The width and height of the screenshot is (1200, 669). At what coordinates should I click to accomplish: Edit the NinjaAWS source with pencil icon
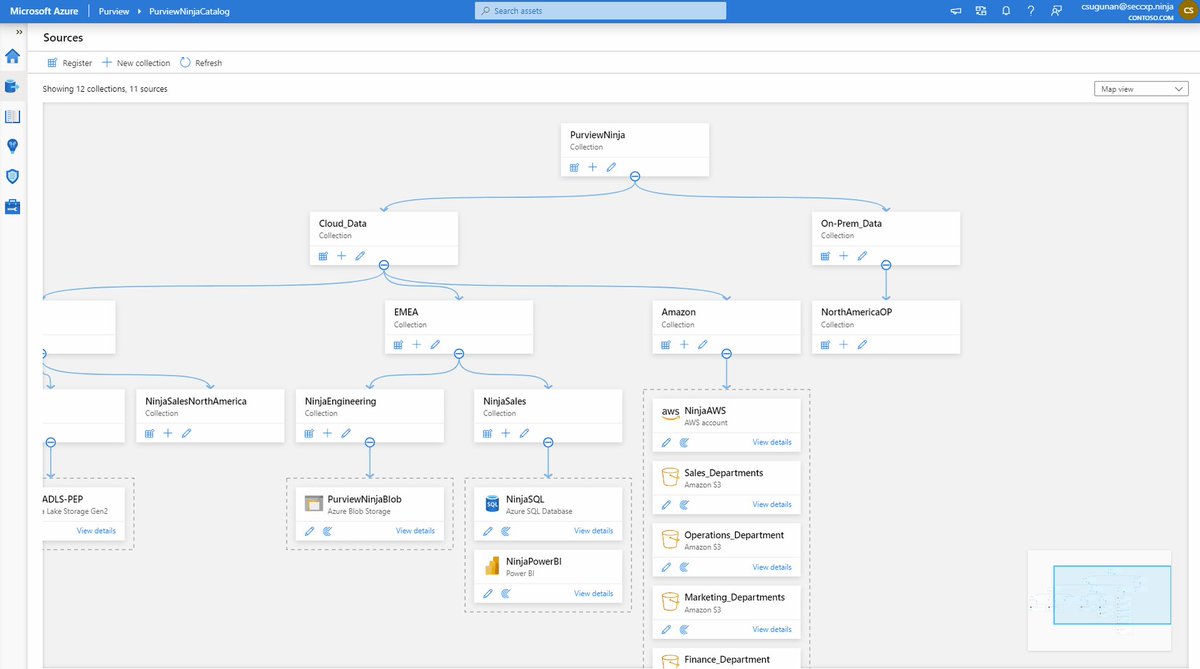pos(666,442)
